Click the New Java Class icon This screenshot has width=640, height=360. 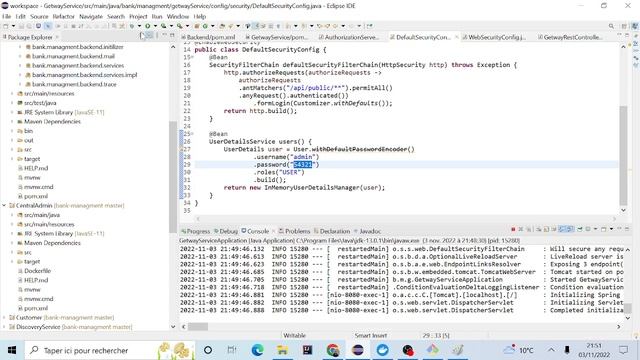click(x=205, y=26)
